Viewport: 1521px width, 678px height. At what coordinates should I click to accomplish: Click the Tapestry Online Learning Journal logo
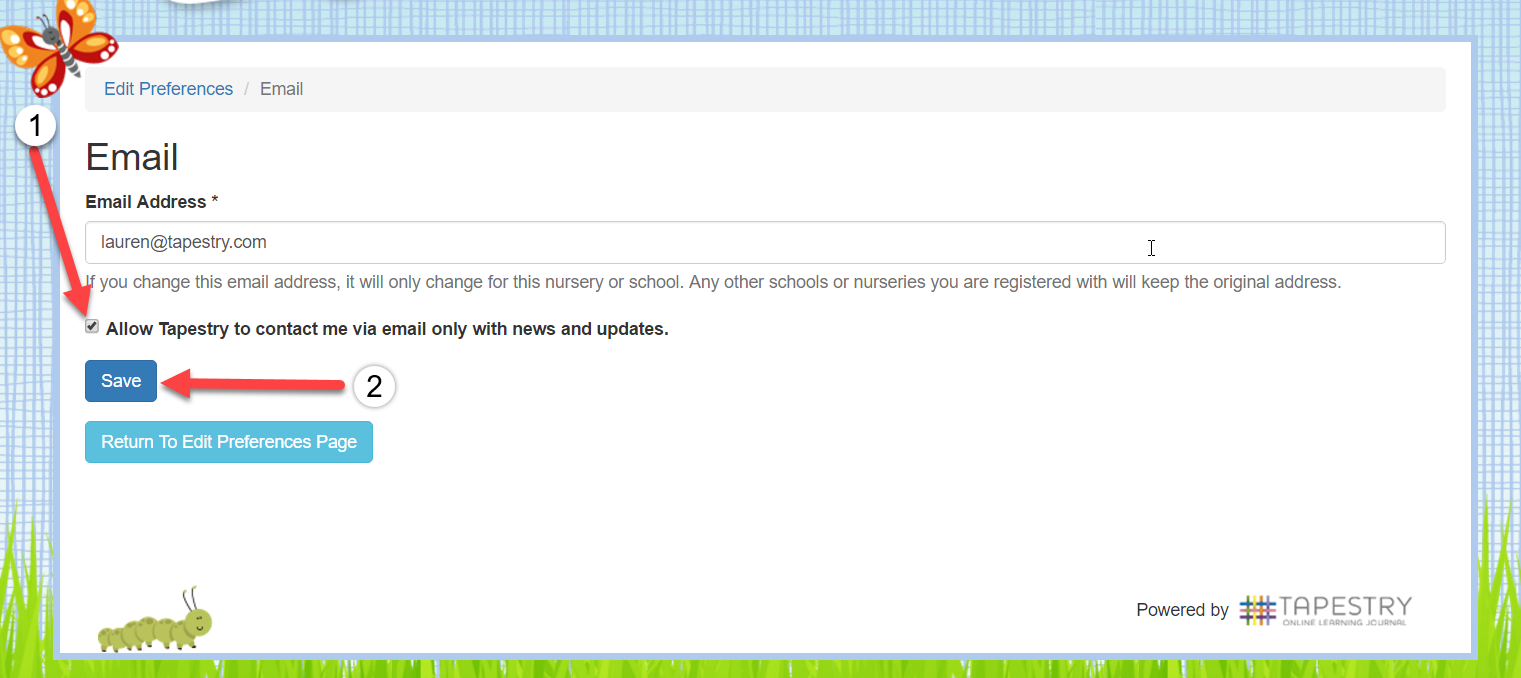point(1325,610)
